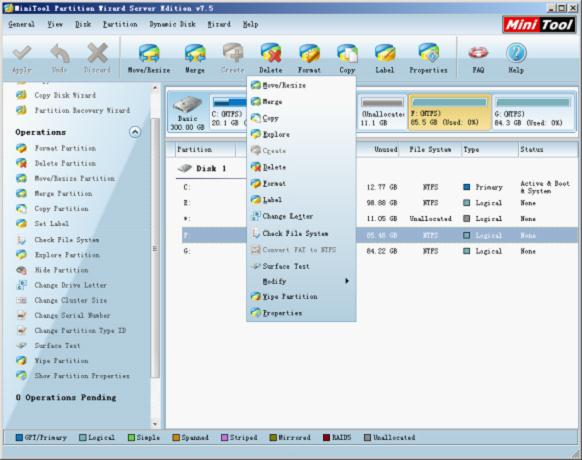Choose Properties in the context menu
The image size is (582, 460).
[x=301, y=313]
